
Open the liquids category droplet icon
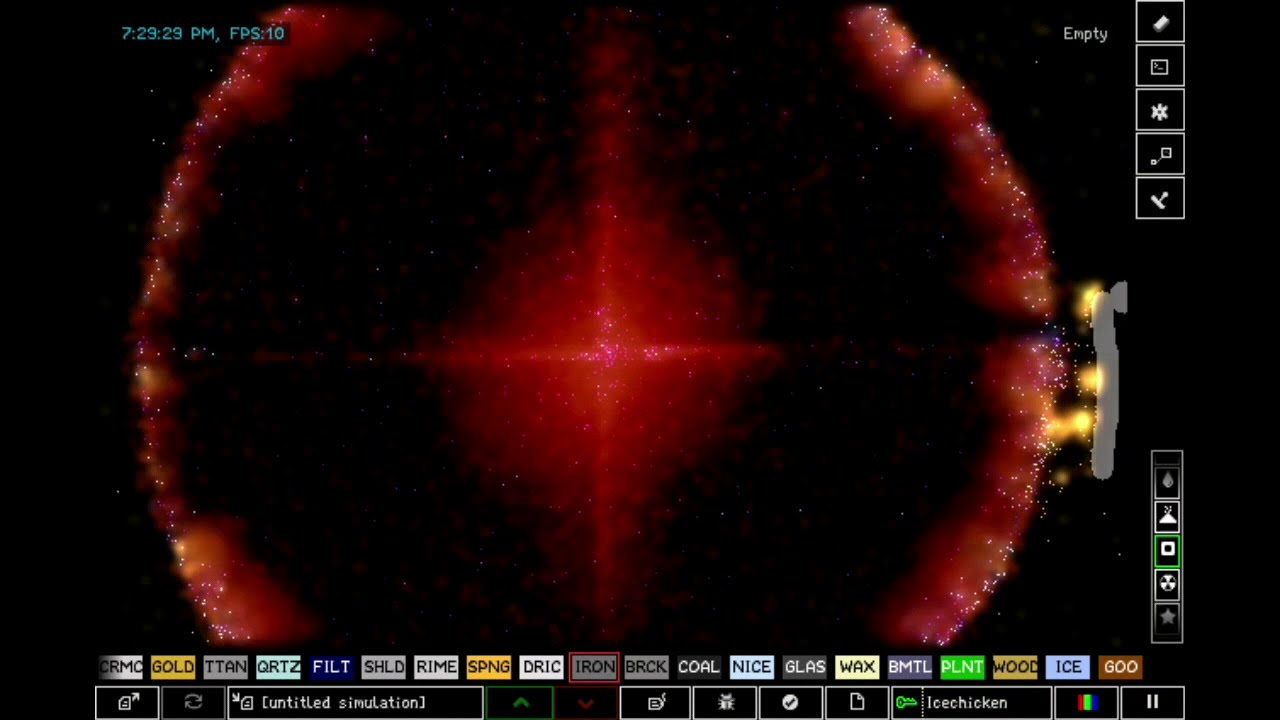point(1167,481)
